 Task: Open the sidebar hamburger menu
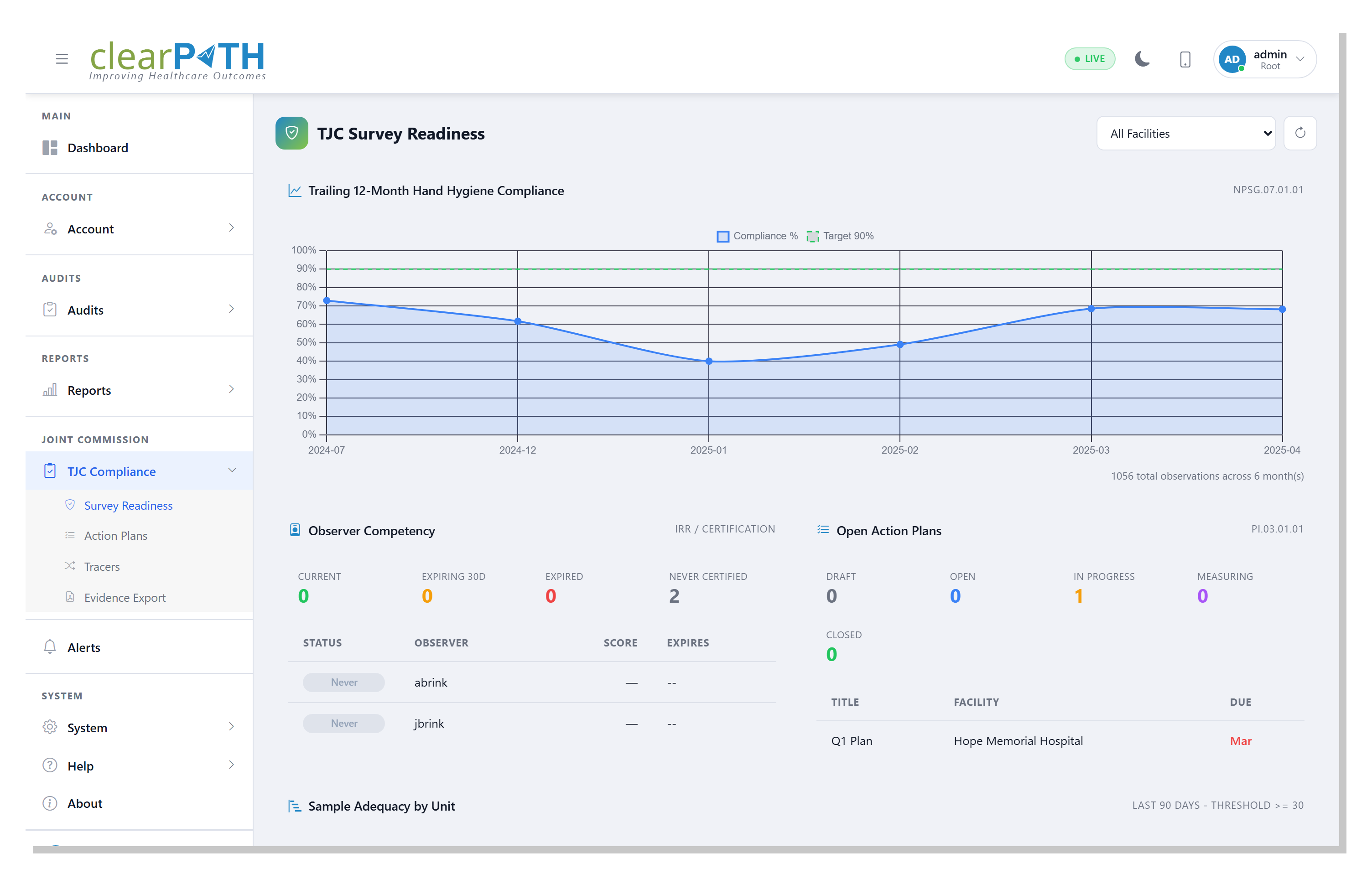coord(62,58)
